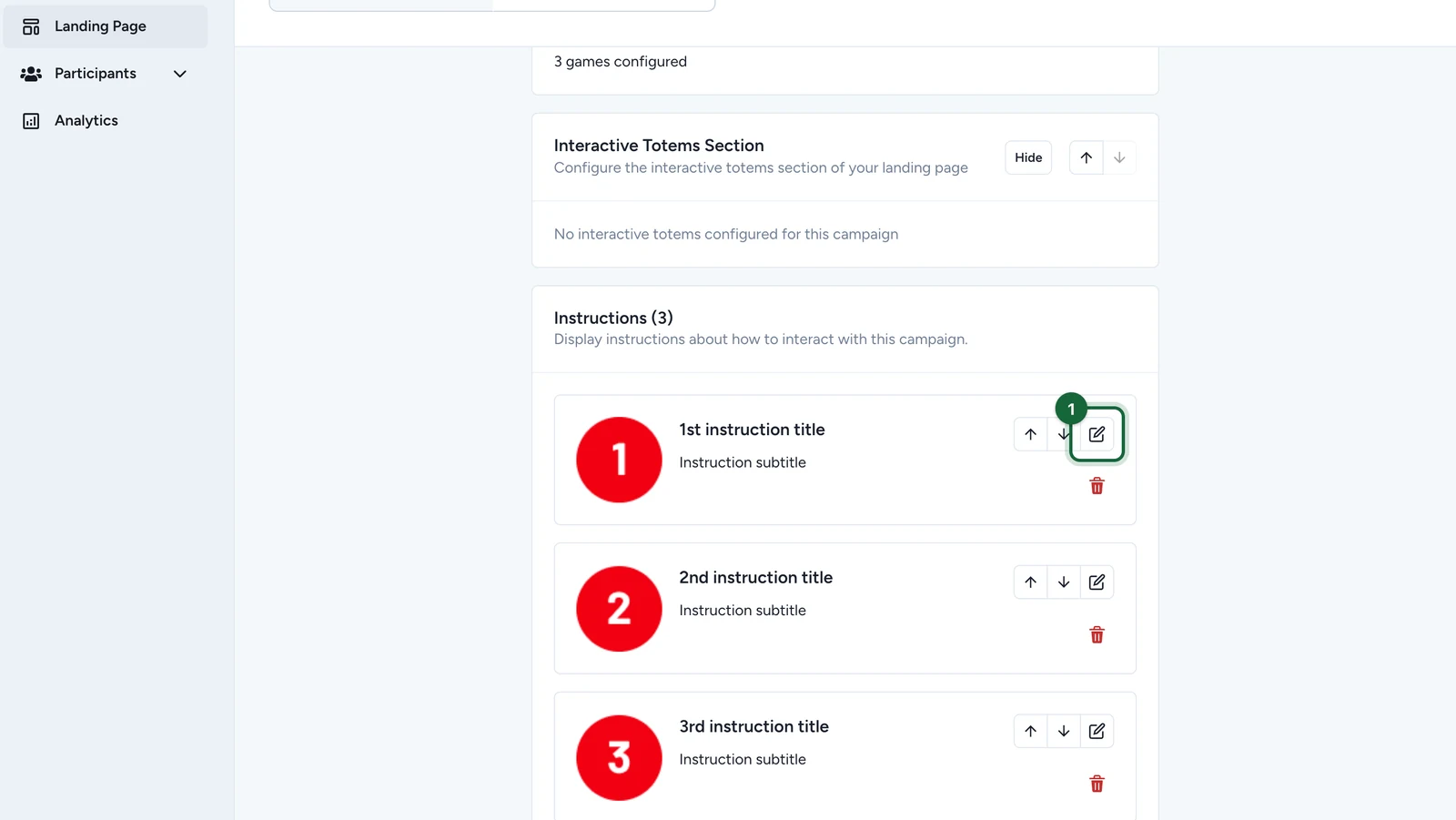Viewport: 1456px width, 820px height.
Task: Delete the 2nd instruction
Action: 1097,634
